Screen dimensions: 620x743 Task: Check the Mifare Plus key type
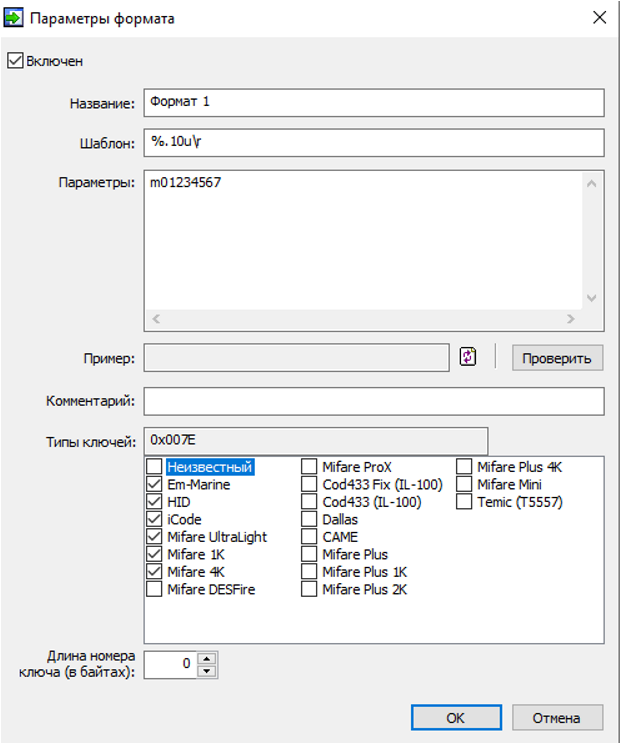point(309,554)
